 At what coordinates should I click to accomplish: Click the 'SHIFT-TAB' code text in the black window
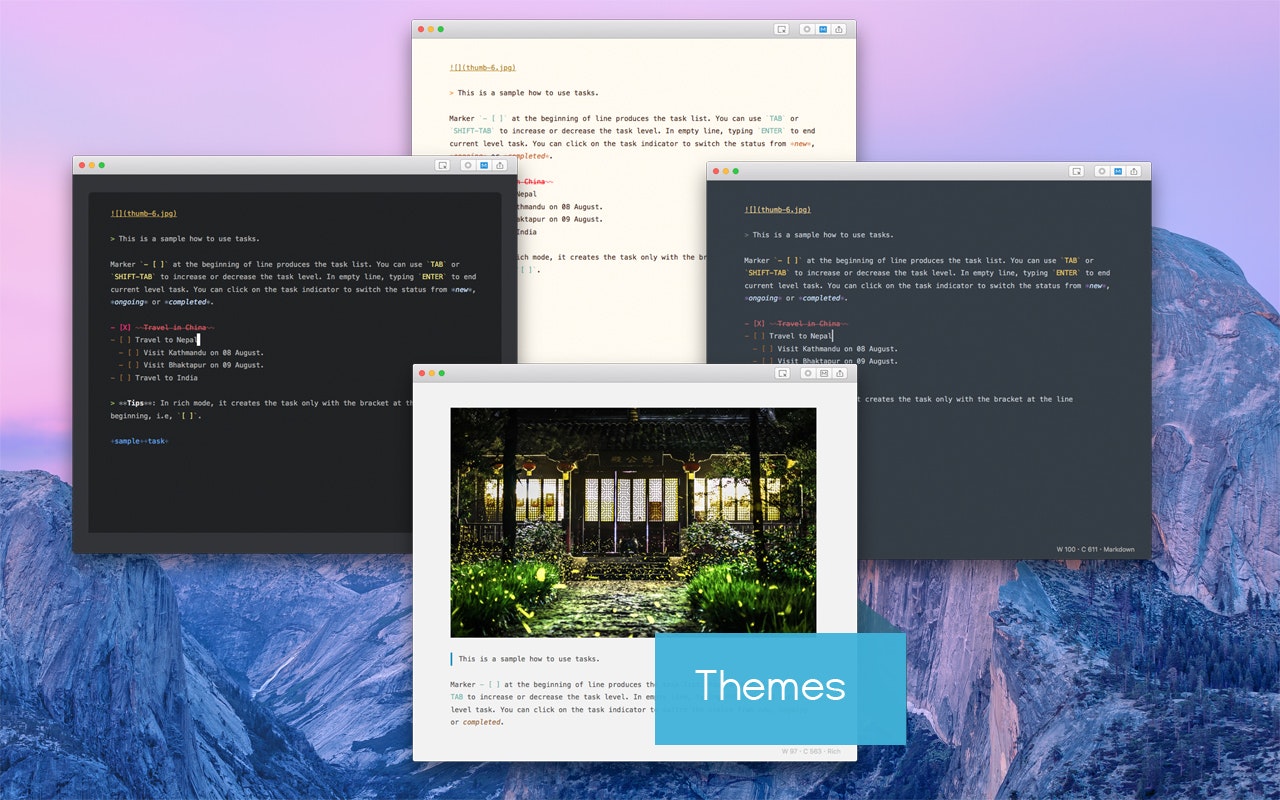[x=133, y=276]
